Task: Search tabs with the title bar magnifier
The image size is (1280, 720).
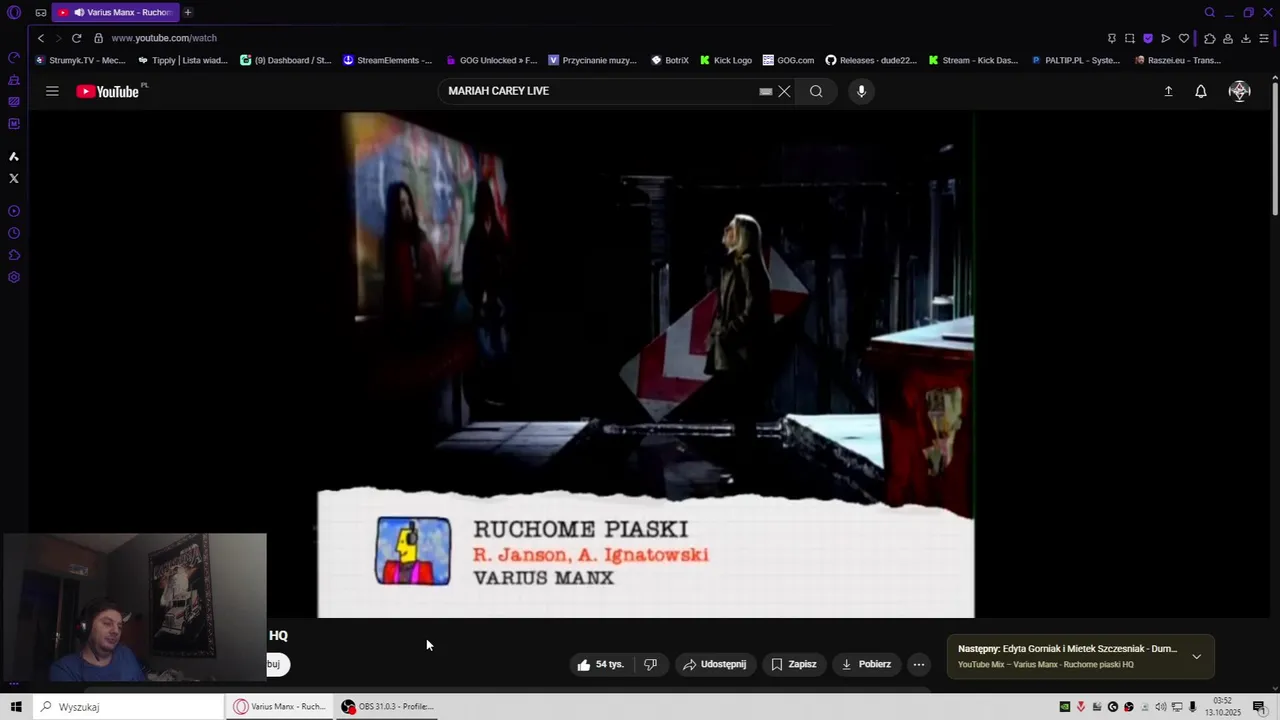Action: click(x=1210, y=12)
